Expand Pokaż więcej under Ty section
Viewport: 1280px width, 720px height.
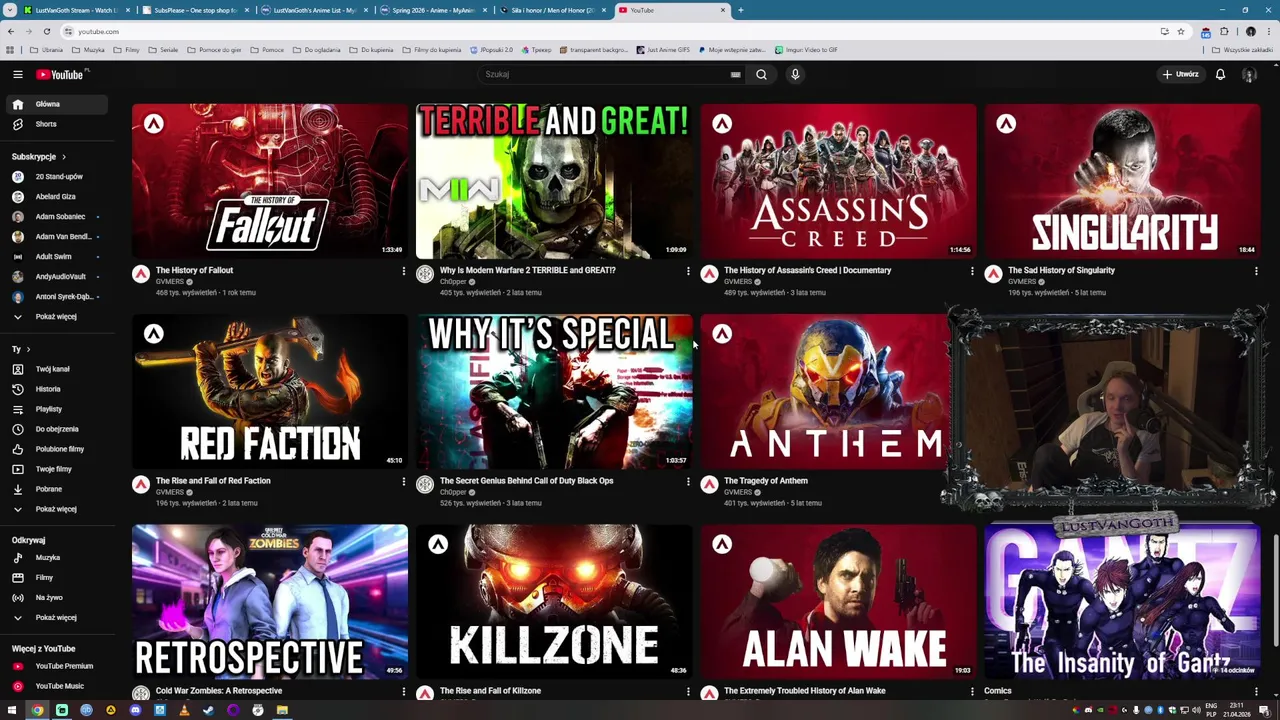point(55,509)
